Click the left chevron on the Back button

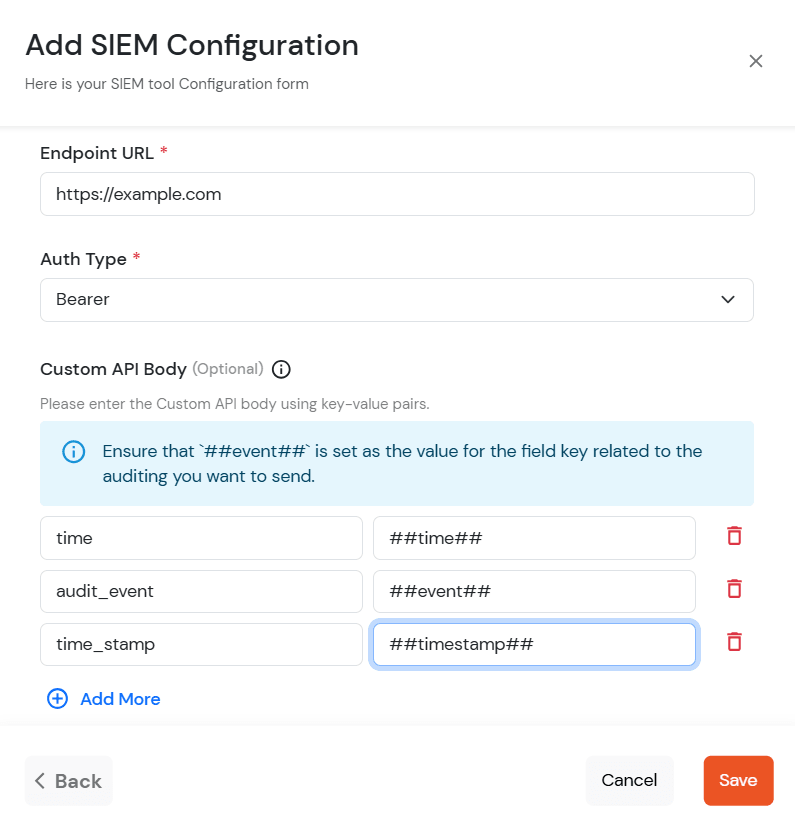(x=40, y=780)
